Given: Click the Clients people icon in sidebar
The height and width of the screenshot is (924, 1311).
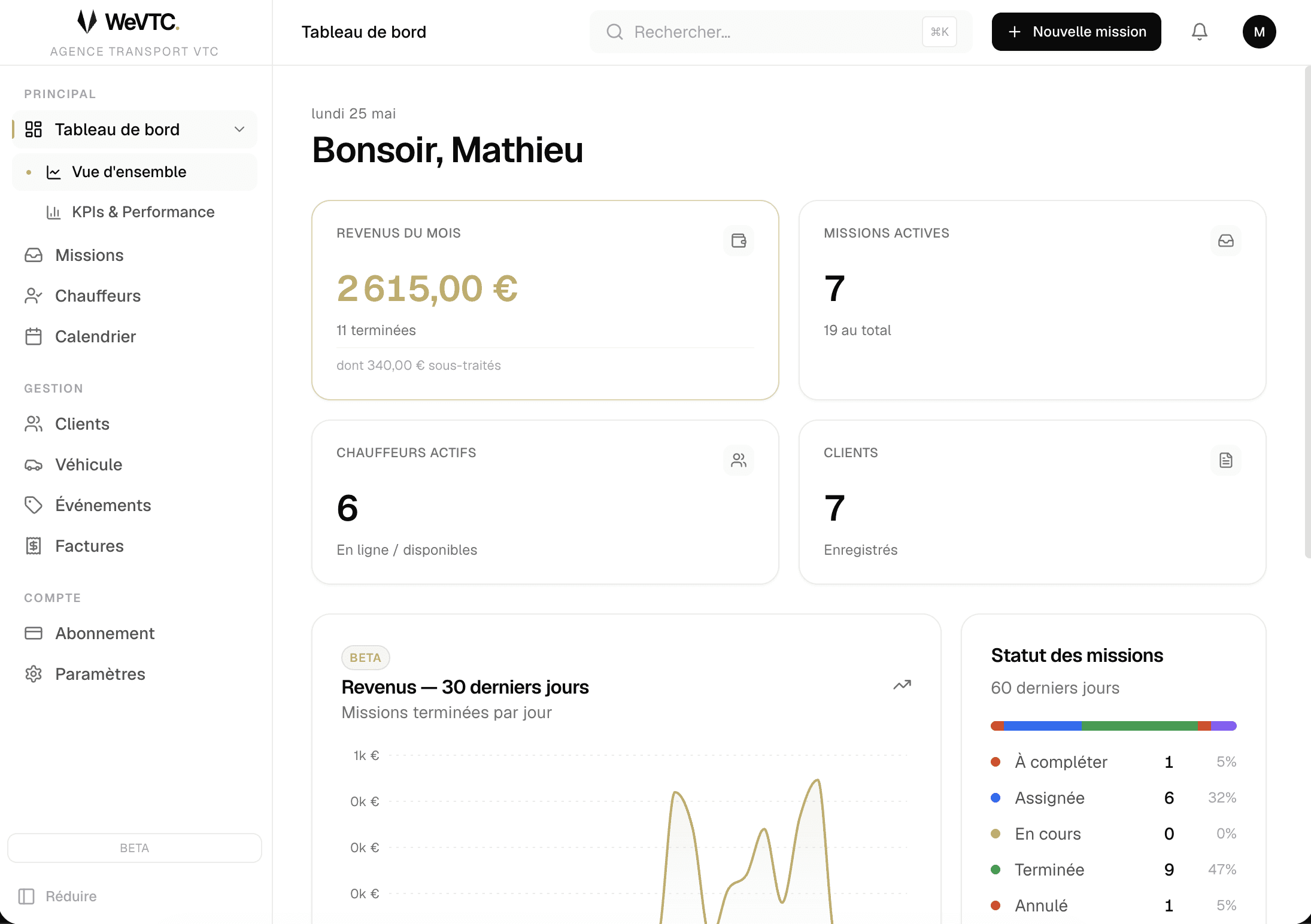Looking at the screenshot, I should click(x=34, y=424).
